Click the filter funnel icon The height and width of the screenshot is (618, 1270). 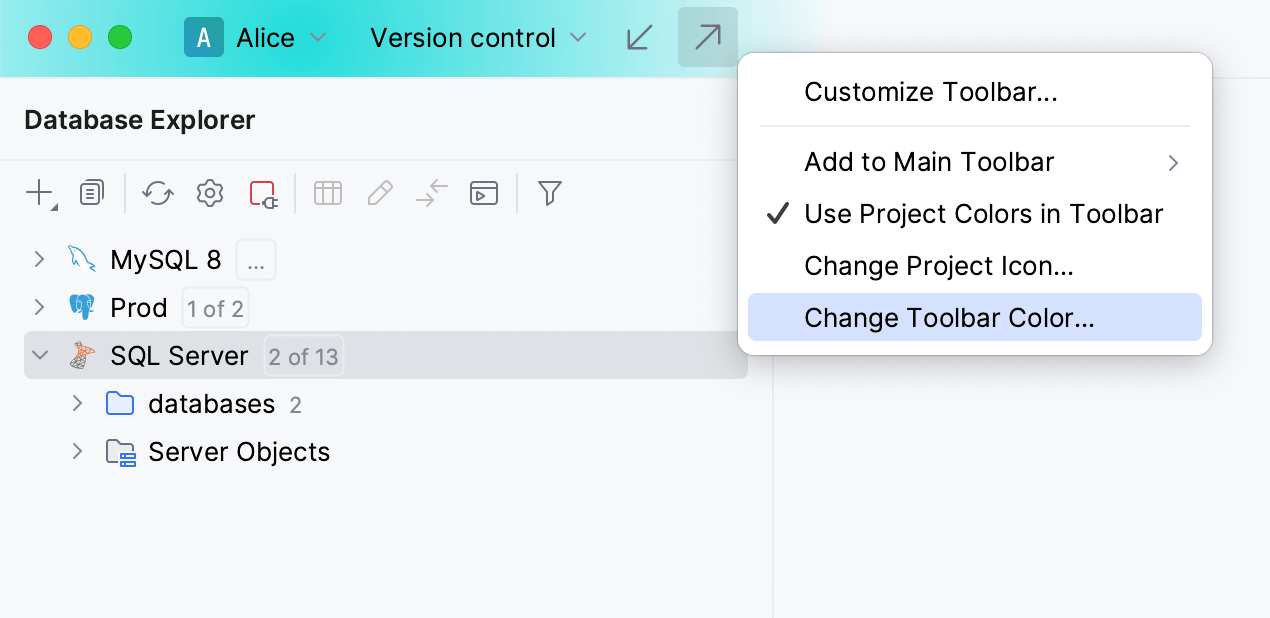point(549,193)
